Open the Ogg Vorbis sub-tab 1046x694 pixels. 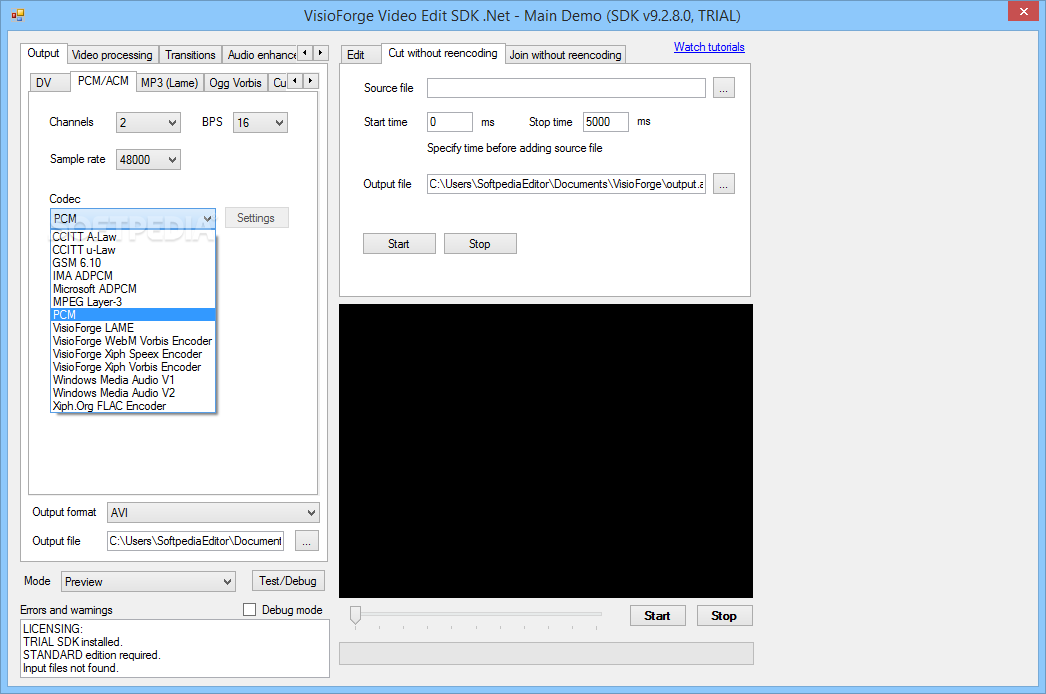pyautogui.click(x=235, y=83)
